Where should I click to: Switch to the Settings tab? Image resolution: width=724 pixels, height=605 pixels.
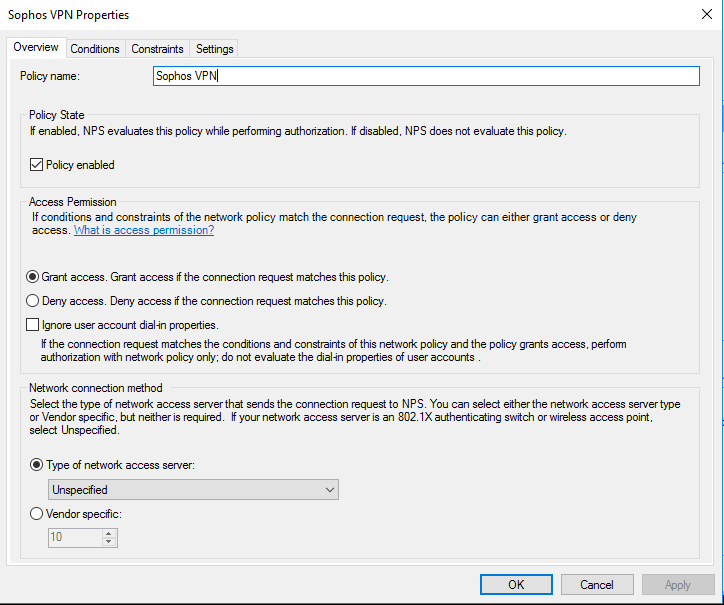[214, 49]
